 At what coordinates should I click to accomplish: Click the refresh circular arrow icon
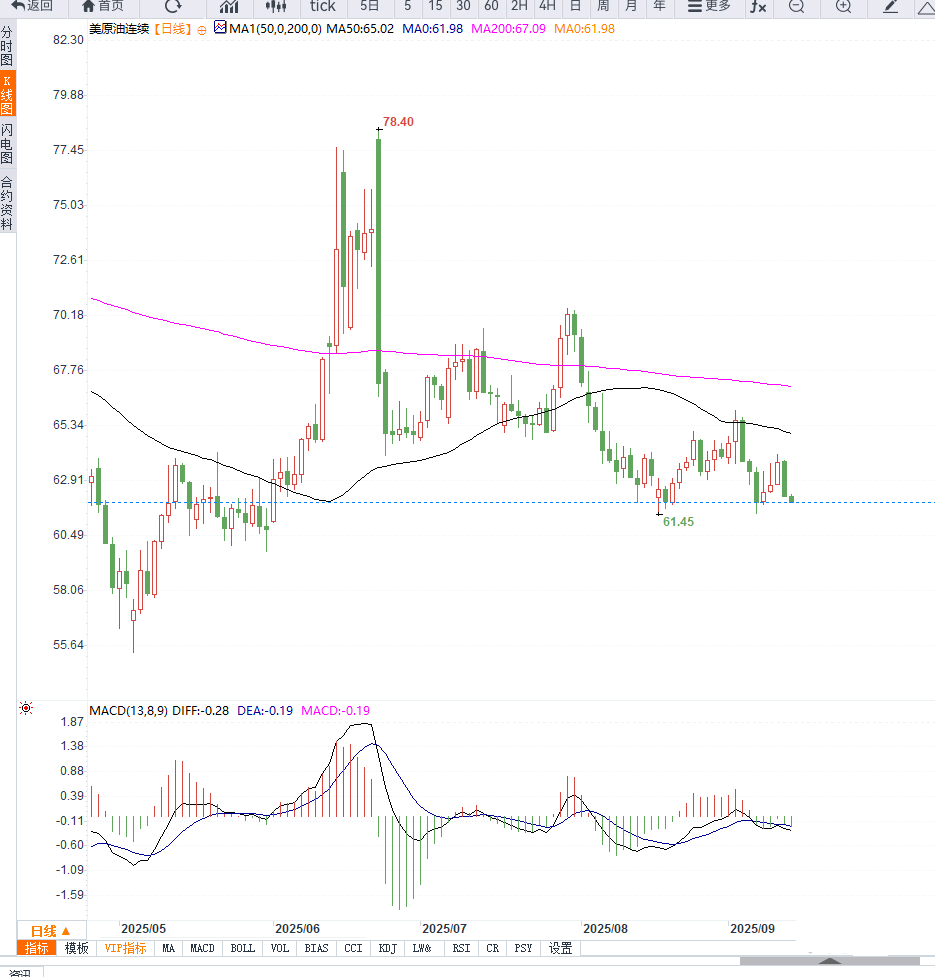173,6
